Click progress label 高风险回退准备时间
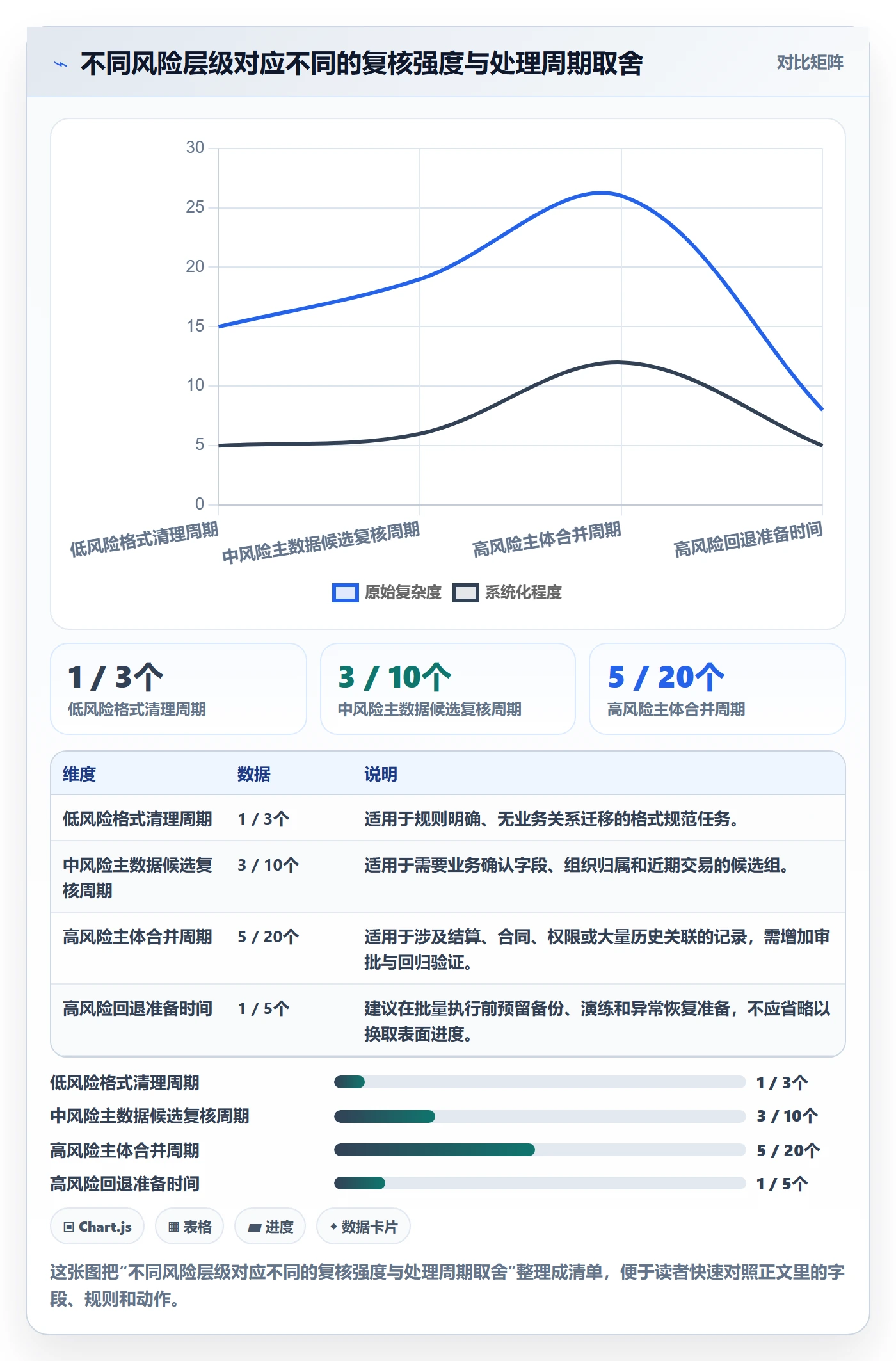The height and width of the screenshot is (1361, 896). click(x=125, y=1184)
